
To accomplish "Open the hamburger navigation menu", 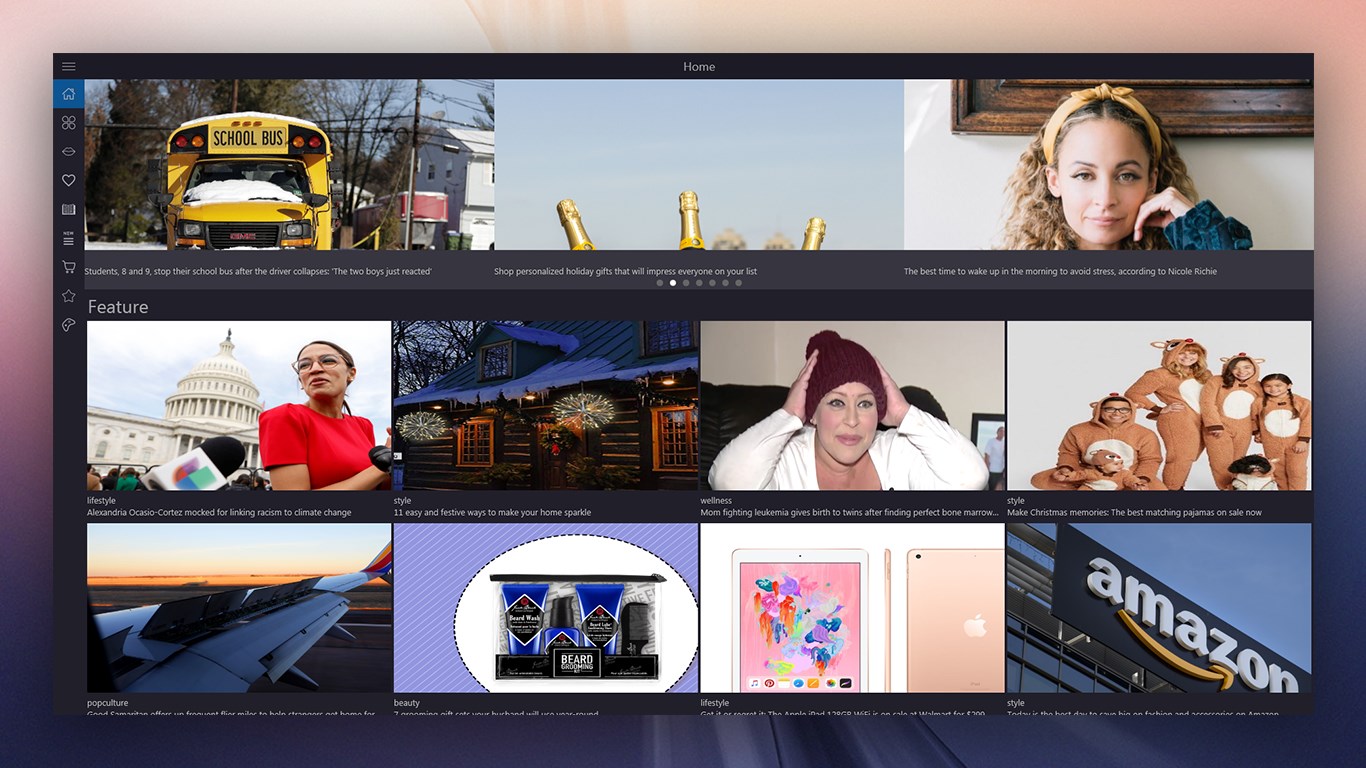I will 68,66.
